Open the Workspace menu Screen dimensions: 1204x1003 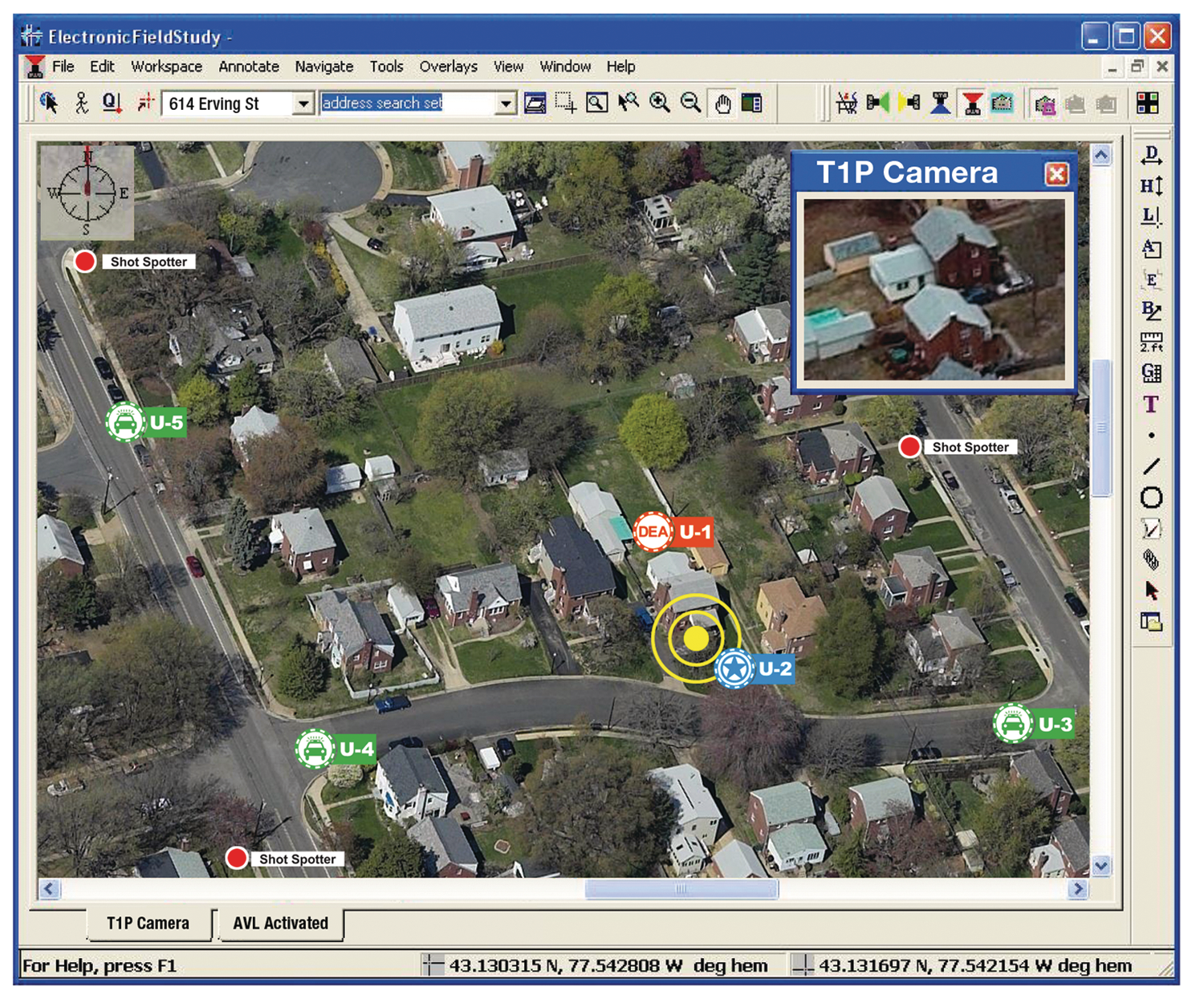[x=166, y=67]
